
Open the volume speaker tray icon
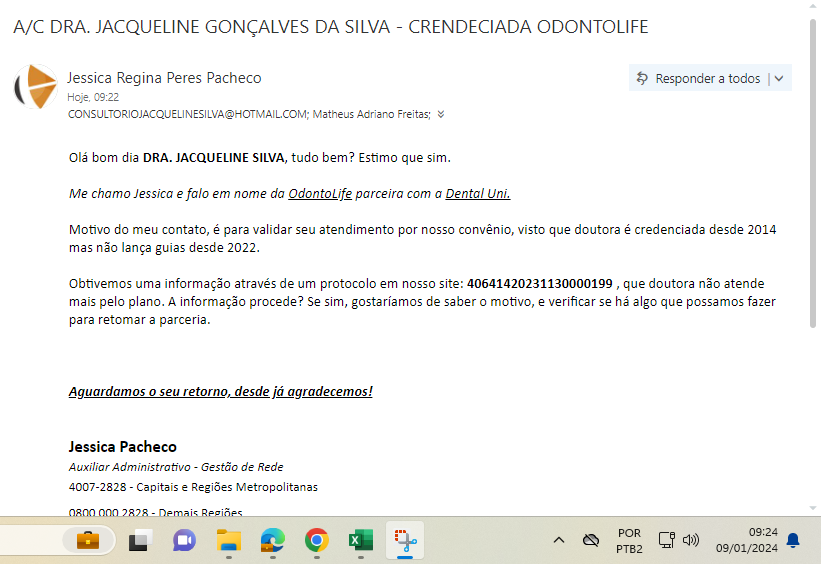click(x=691, y=540)
